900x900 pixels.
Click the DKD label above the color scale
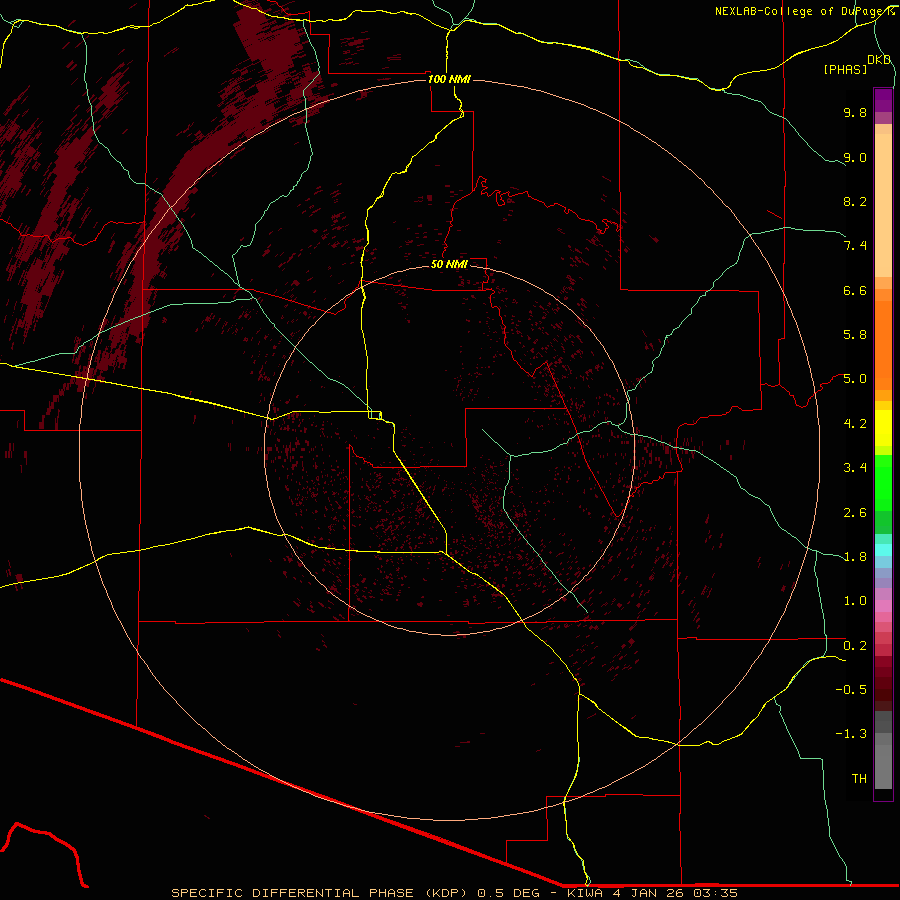point(879,60)
